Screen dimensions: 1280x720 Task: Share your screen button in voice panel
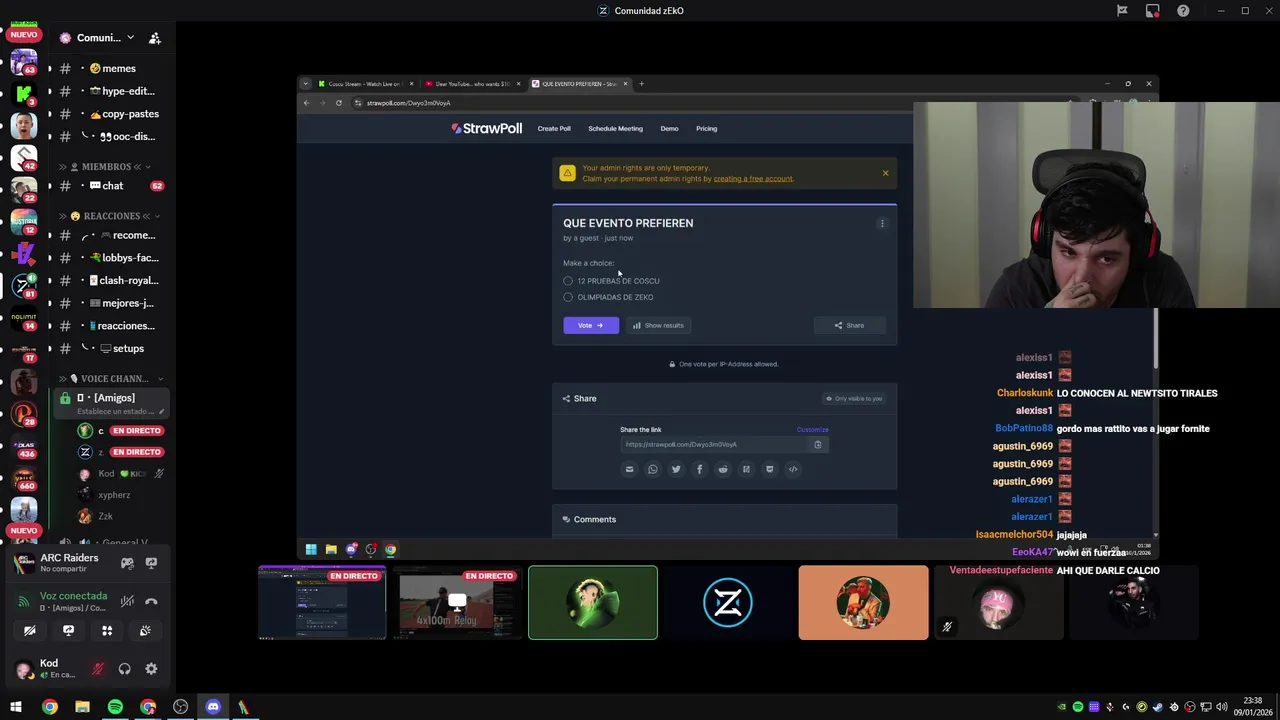68,631
